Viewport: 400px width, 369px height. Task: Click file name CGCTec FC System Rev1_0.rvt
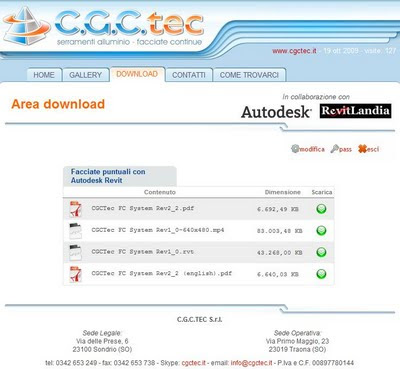click(x=142, y=252)
